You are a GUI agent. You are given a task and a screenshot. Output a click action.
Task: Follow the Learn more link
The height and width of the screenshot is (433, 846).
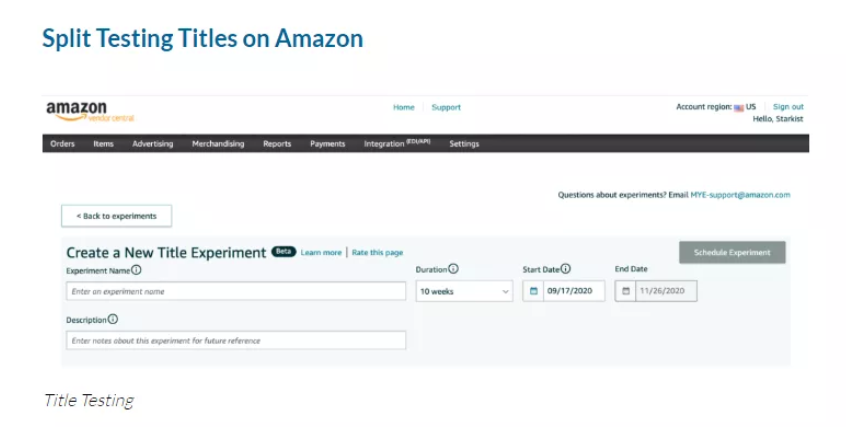(x=321, y=252)
